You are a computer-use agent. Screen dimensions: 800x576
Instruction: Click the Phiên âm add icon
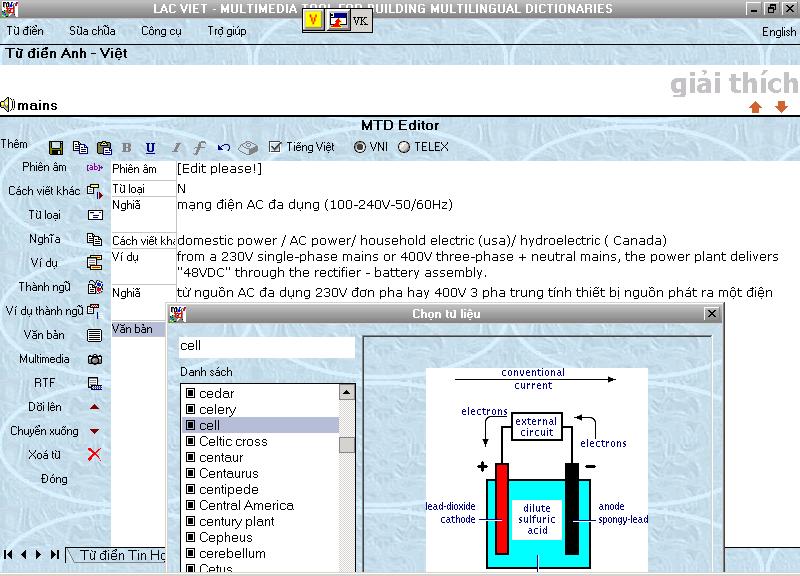coord(94,167)
